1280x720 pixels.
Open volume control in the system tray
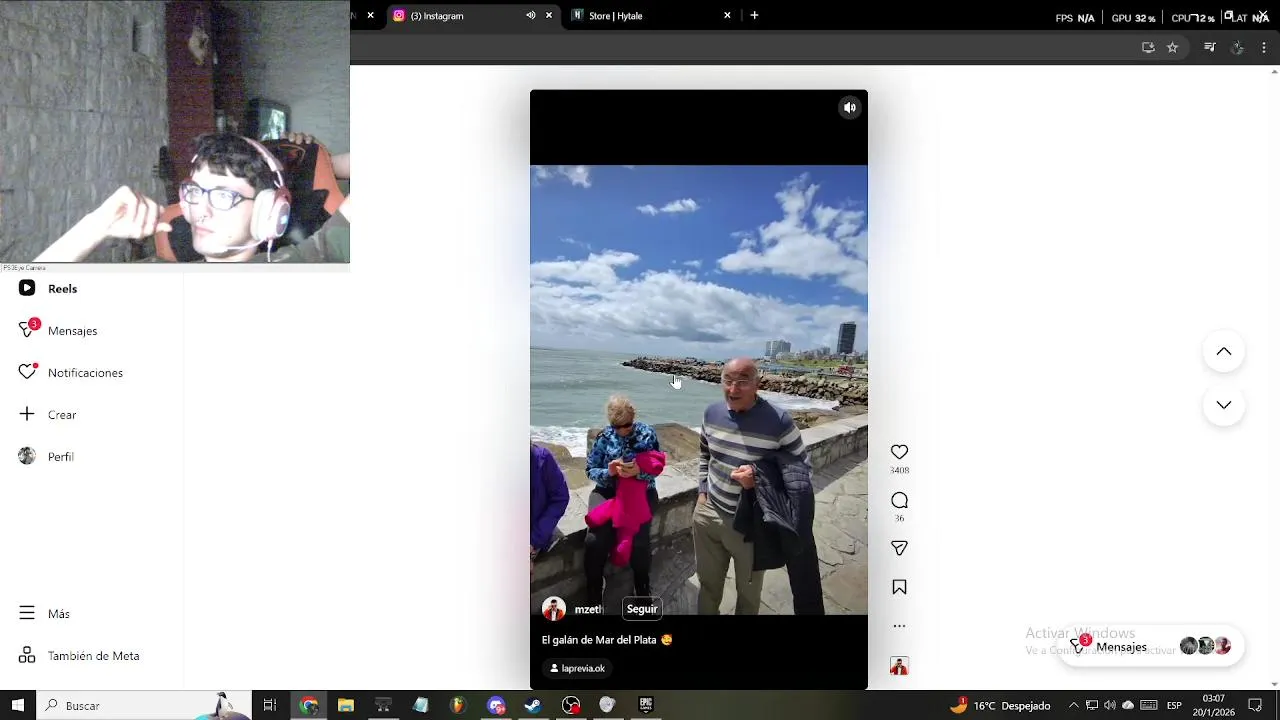(1110, 705)
